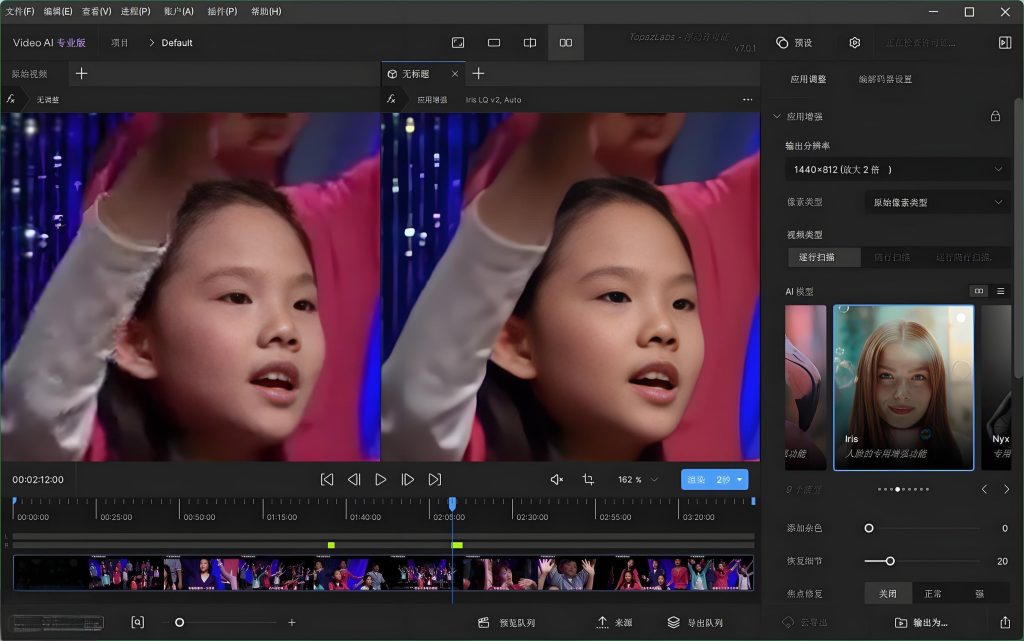This screenshot has height=641, width=1024.
Task: Set 焦点修复 to 正常
Action: click(931, 593)
